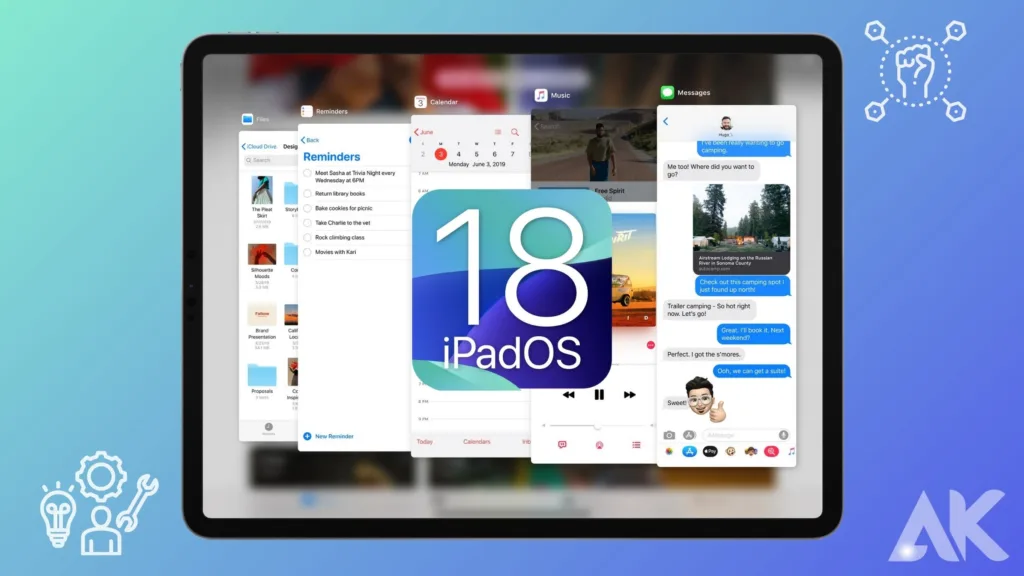Go back from the Reminders list
Viewport: 1024px width, 576px height.
[310, 140]
